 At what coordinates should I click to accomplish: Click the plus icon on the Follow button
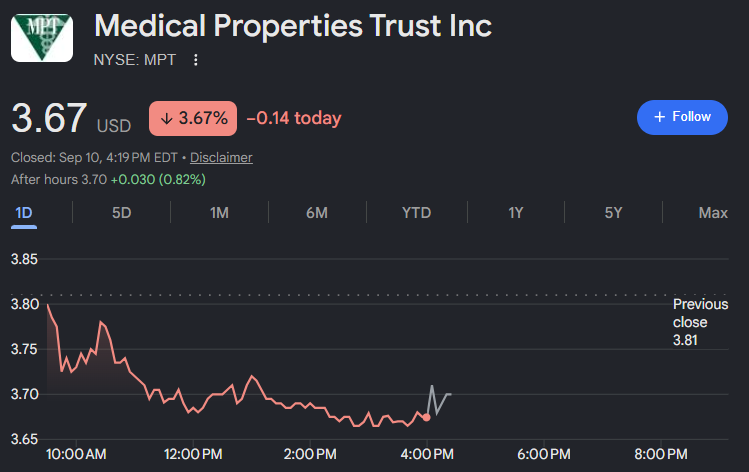659,117
